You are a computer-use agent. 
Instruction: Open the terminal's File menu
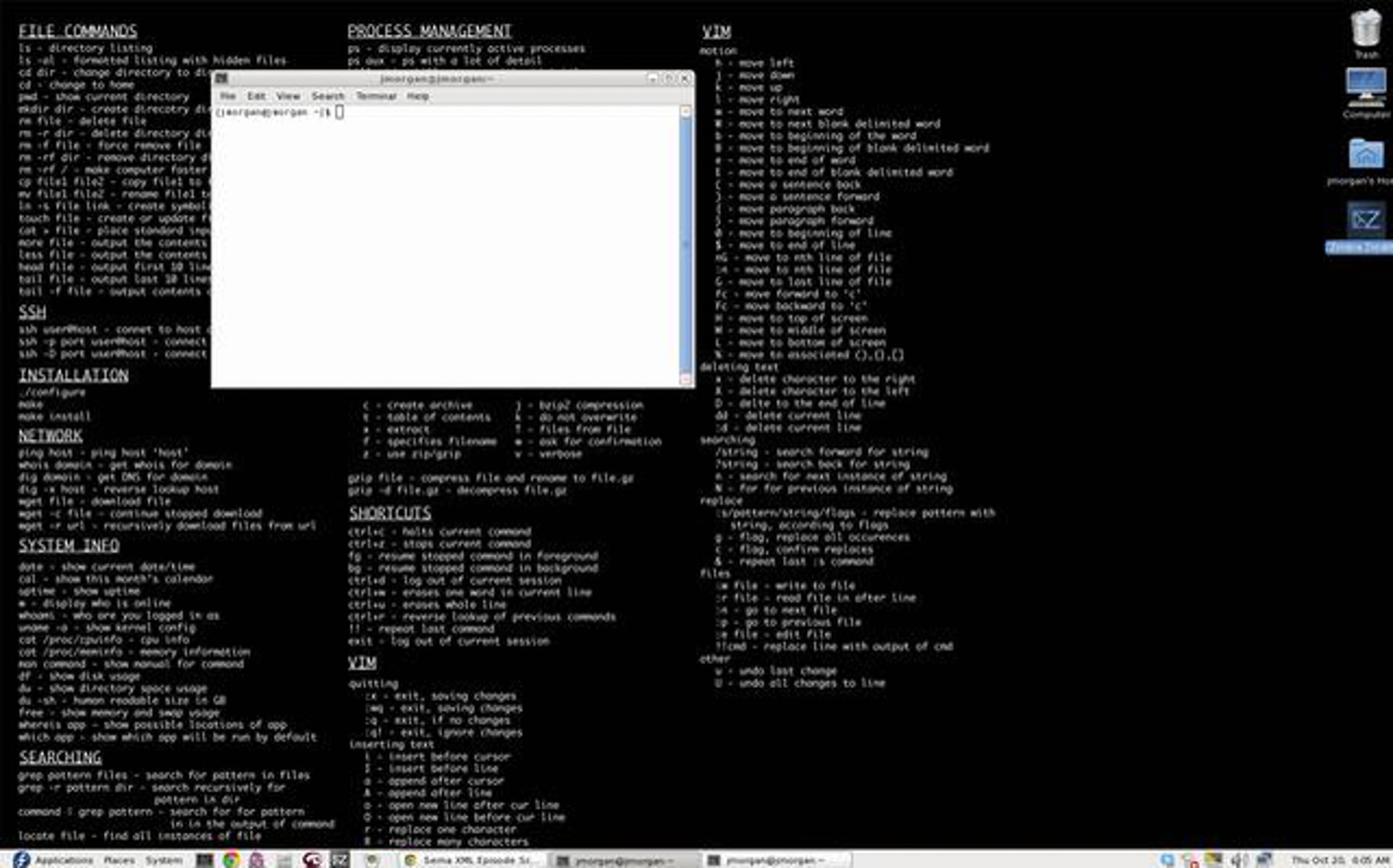coord(228,96)
